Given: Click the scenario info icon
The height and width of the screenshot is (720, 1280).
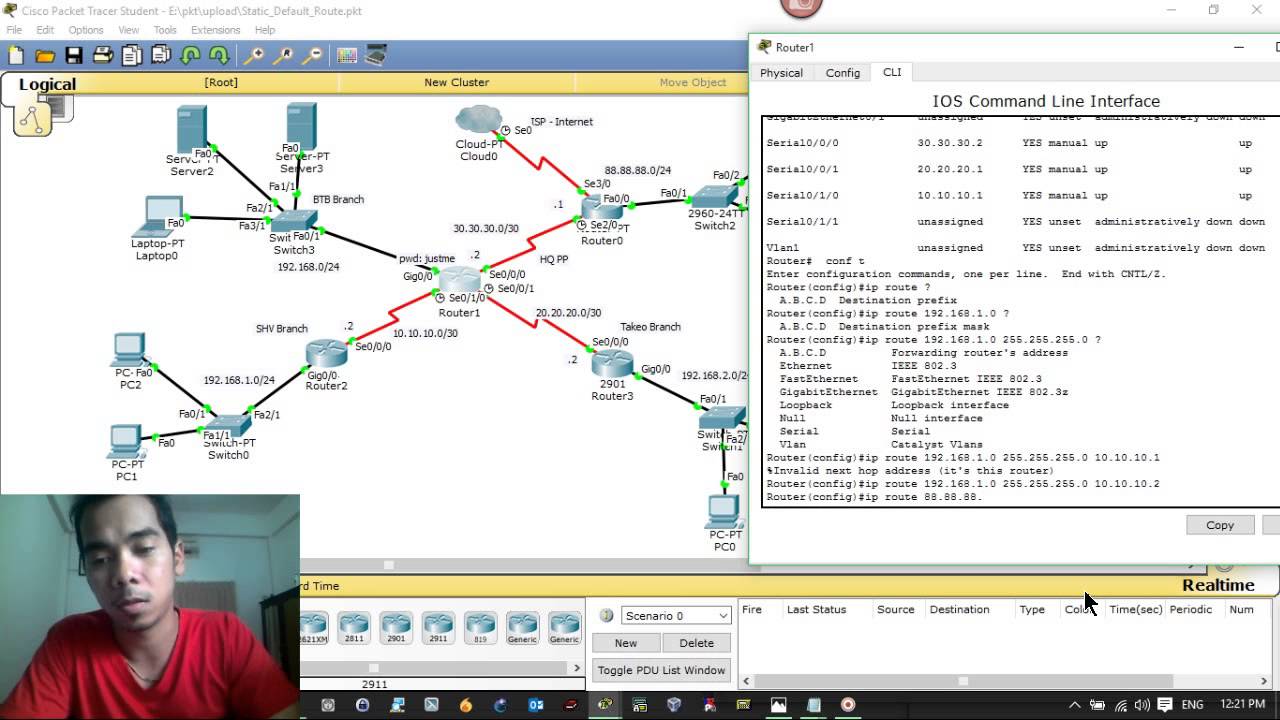Looking at the screenshot, I should 606,616.
